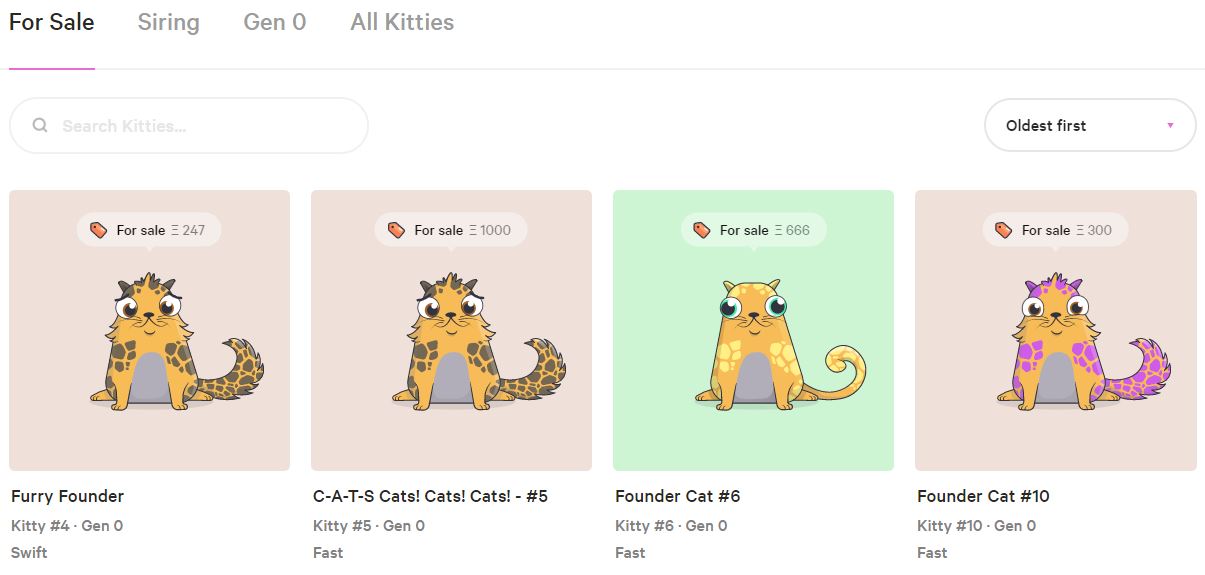Open the Oldest first sort dropdown

(x=1089, y=125)
